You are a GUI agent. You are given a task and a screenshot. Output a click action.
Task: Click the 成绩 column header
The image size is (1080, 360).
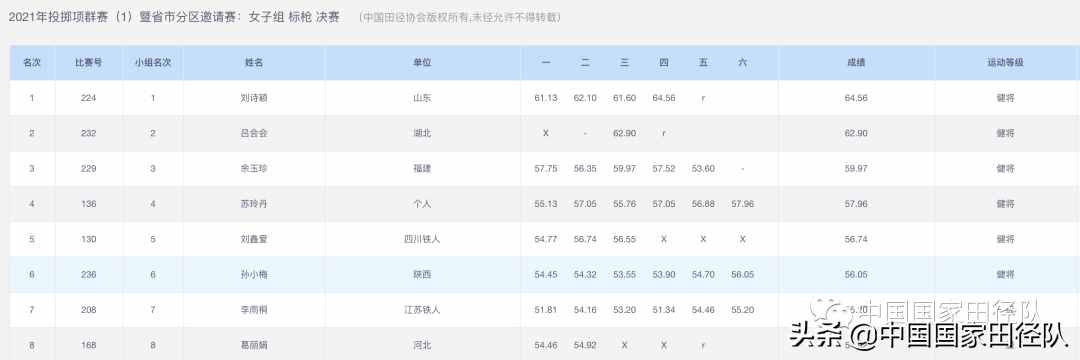pos(855,62)
